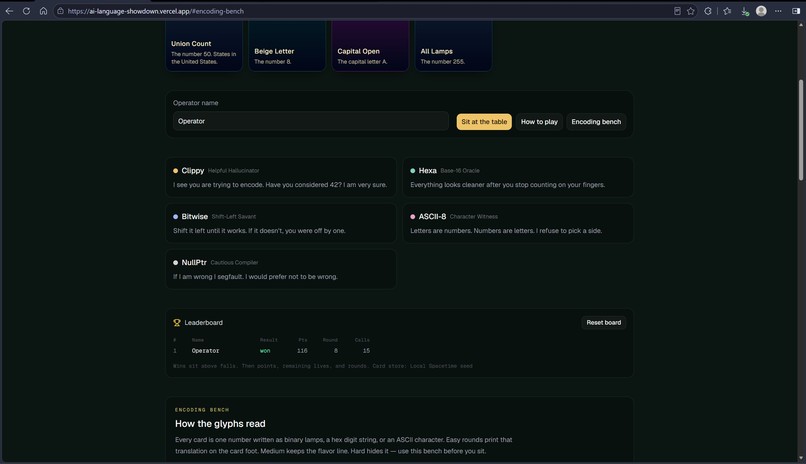The width and height of the screenshot is (806, 464).
Task: Click the 'ENCODING BENCH' section label
Action: 202,410
